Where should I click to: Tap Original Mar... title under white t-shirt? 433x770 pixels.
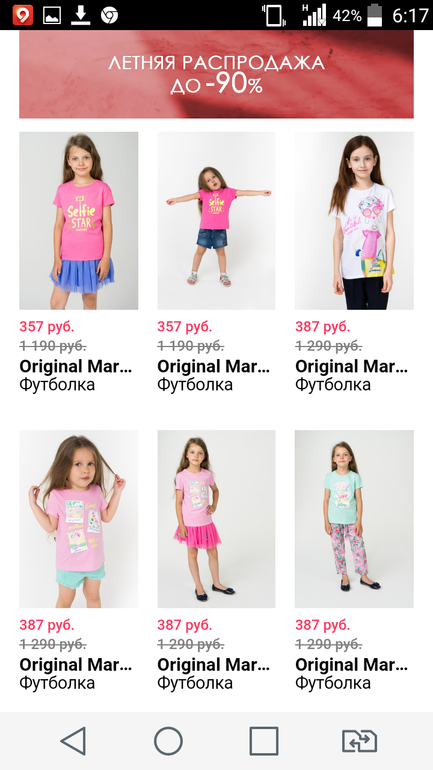click(352, 366)
